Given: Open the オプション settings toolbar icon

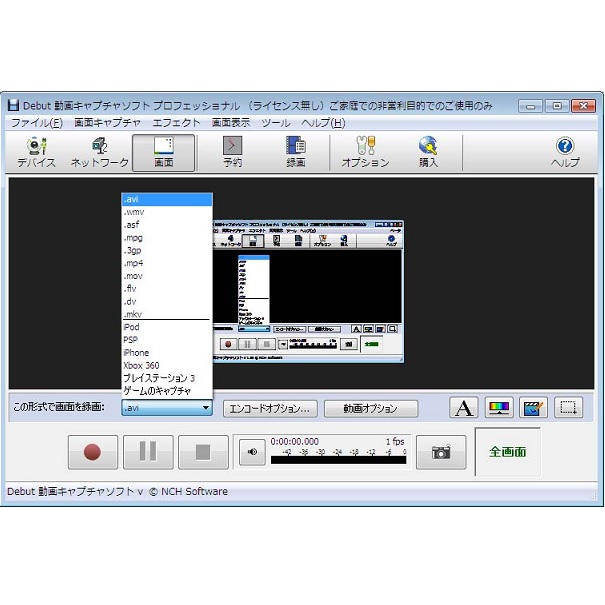Looking at the screenshot, I should coord(365,153).
